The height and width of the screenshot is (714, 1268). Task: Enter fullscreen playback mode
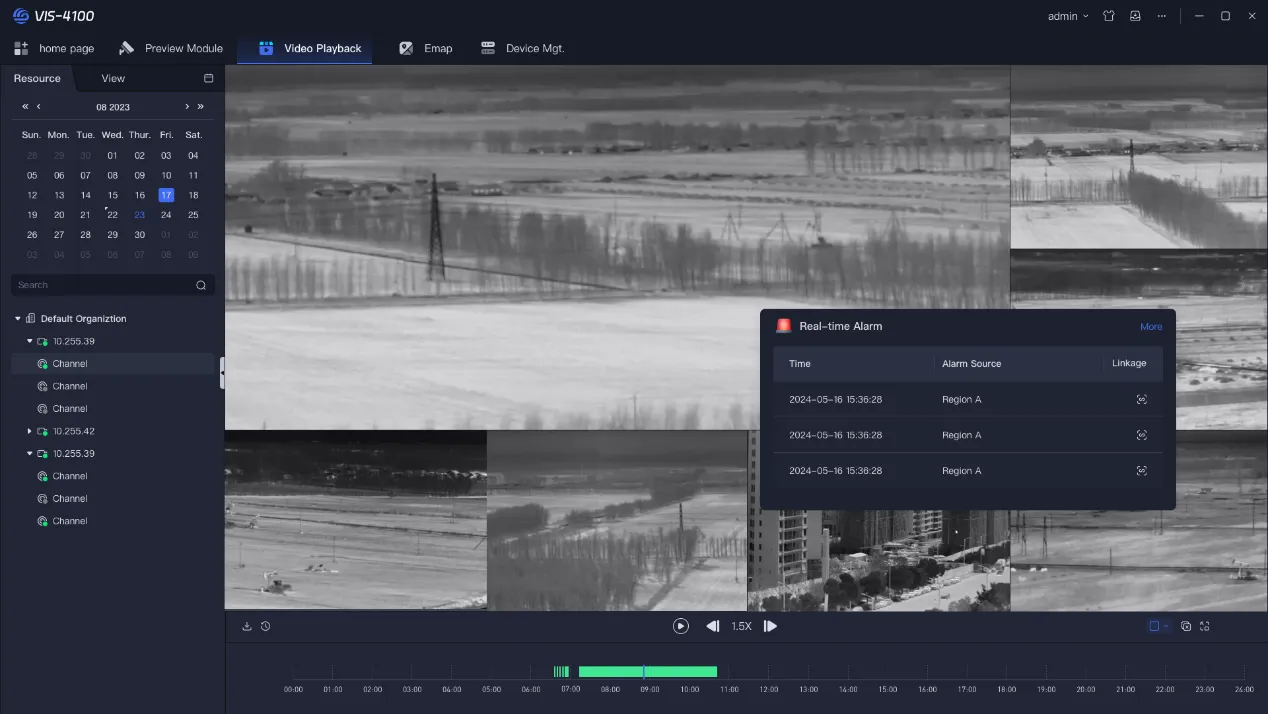tap(1204, 625)
